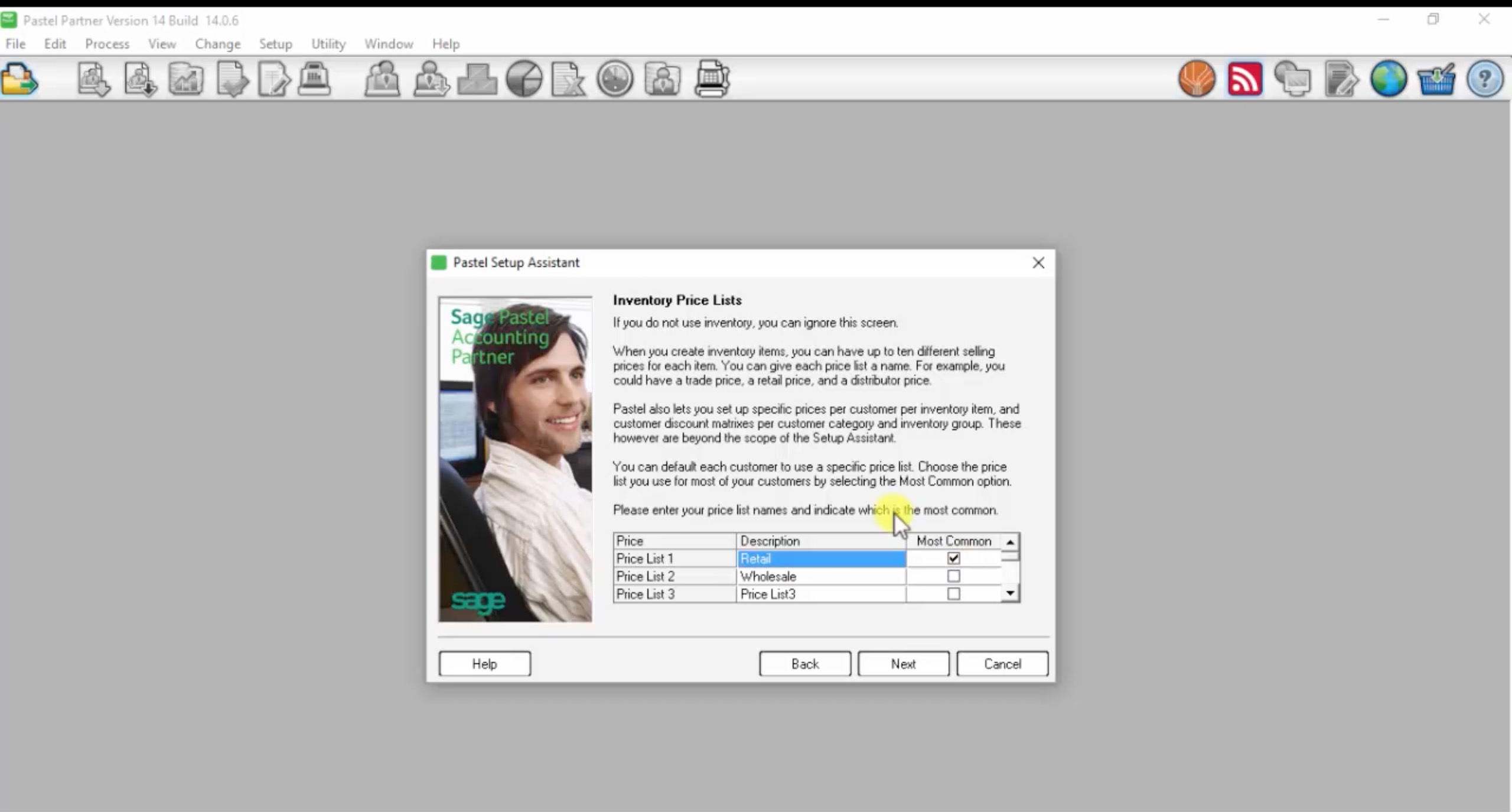Go Back in the Setup Assistant
The image size is (1512, 812).
pyautogui.click(x=804, y=664)
